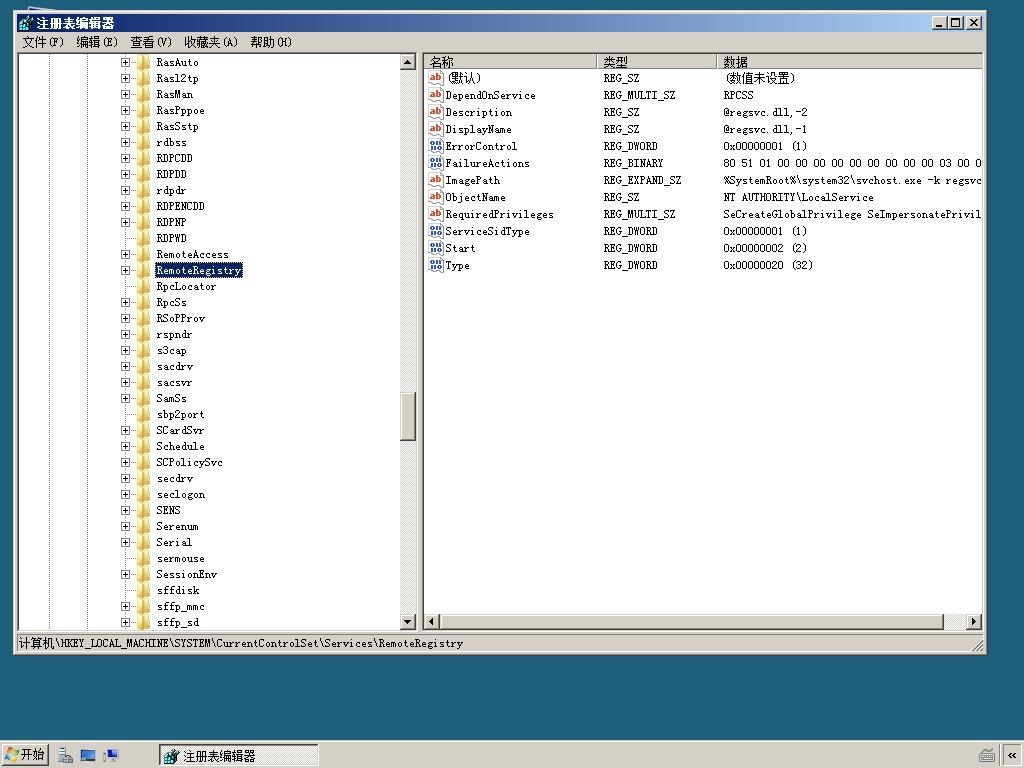1024x768 pixels.
Task: Click the tree vertical scrollbar thumb
Action: (x=408, y=417)
